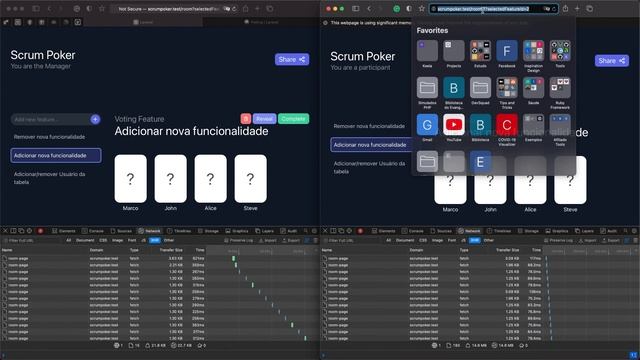Click the red error badge in left Web Inspector

coord(40,231)
